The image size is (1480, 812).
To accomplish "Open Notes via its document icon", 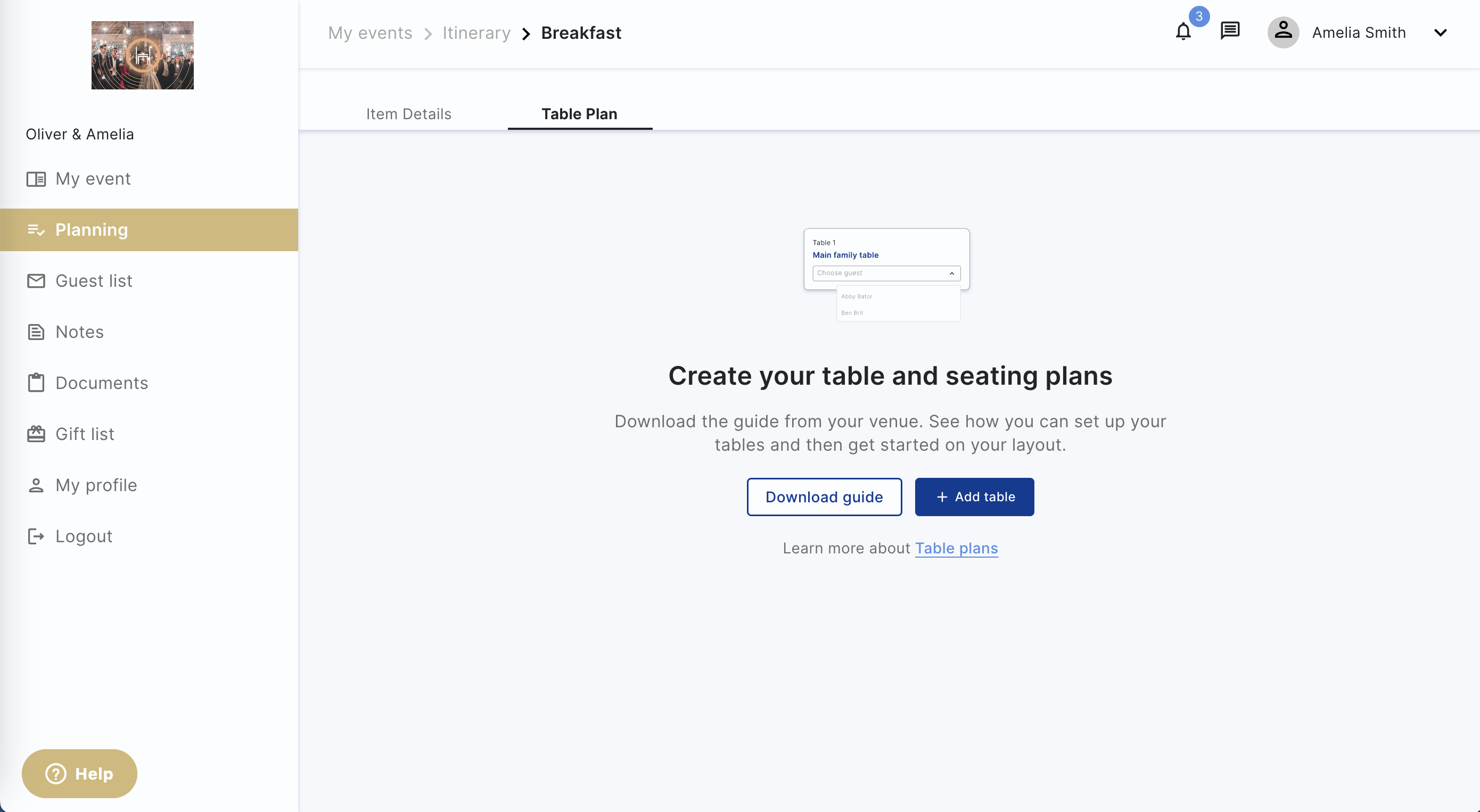I will pos(37,332).
